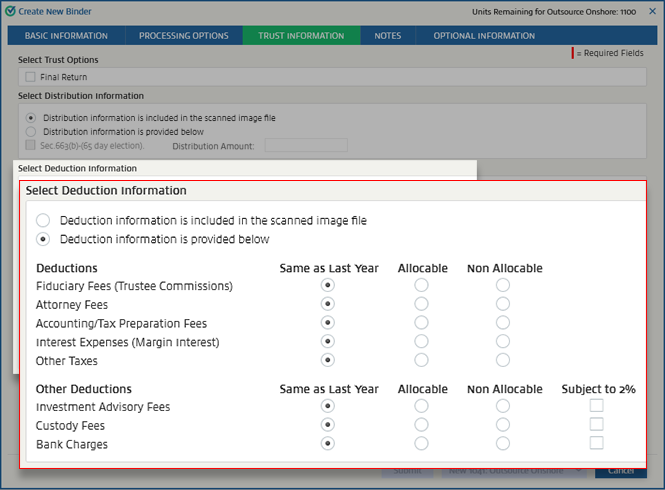Set Interest Expenses to Same as Last Year
This screenshot has height=490, width=665.
[327, 342]
